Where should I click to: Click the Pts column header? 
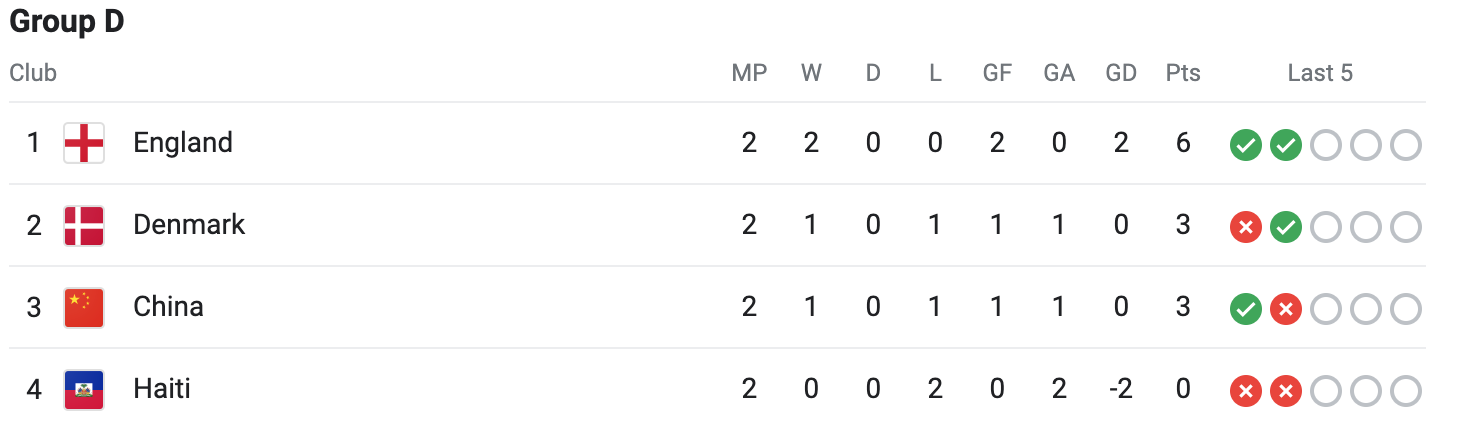pyautogui.click(x=1183, y=73)
